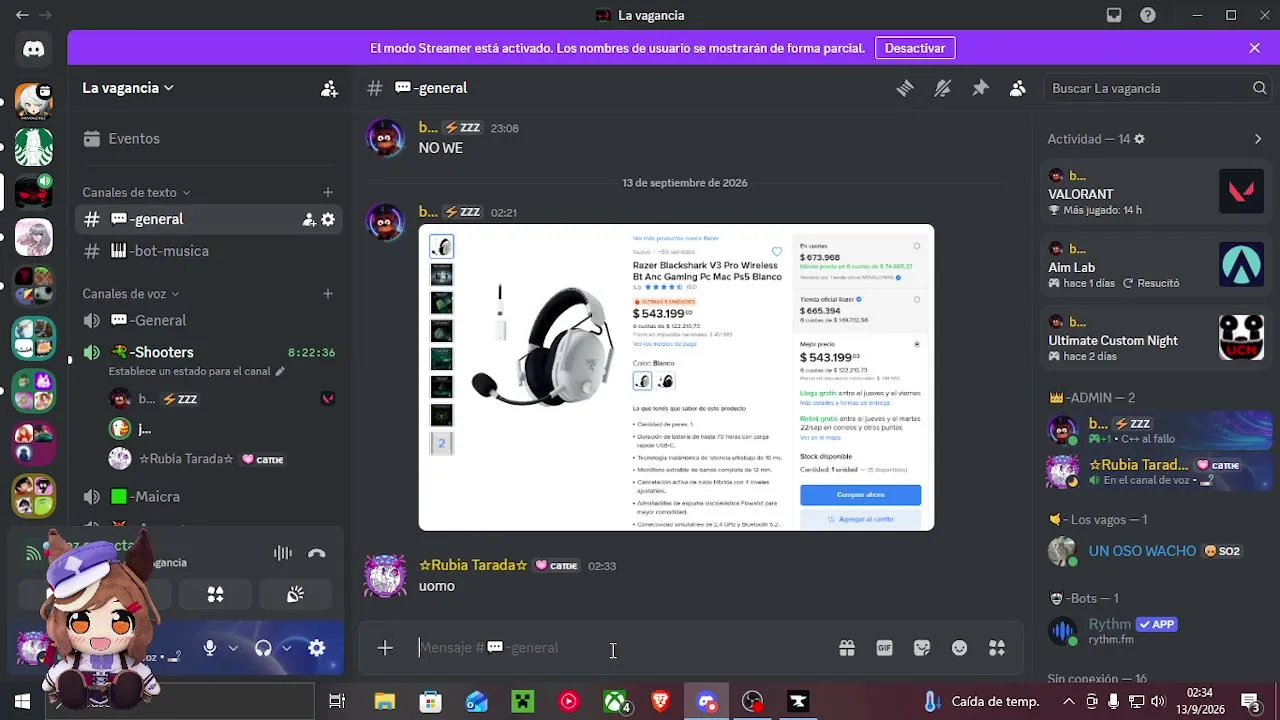
Task: Set voice status with pencil icon
Action: coord(280,371)
